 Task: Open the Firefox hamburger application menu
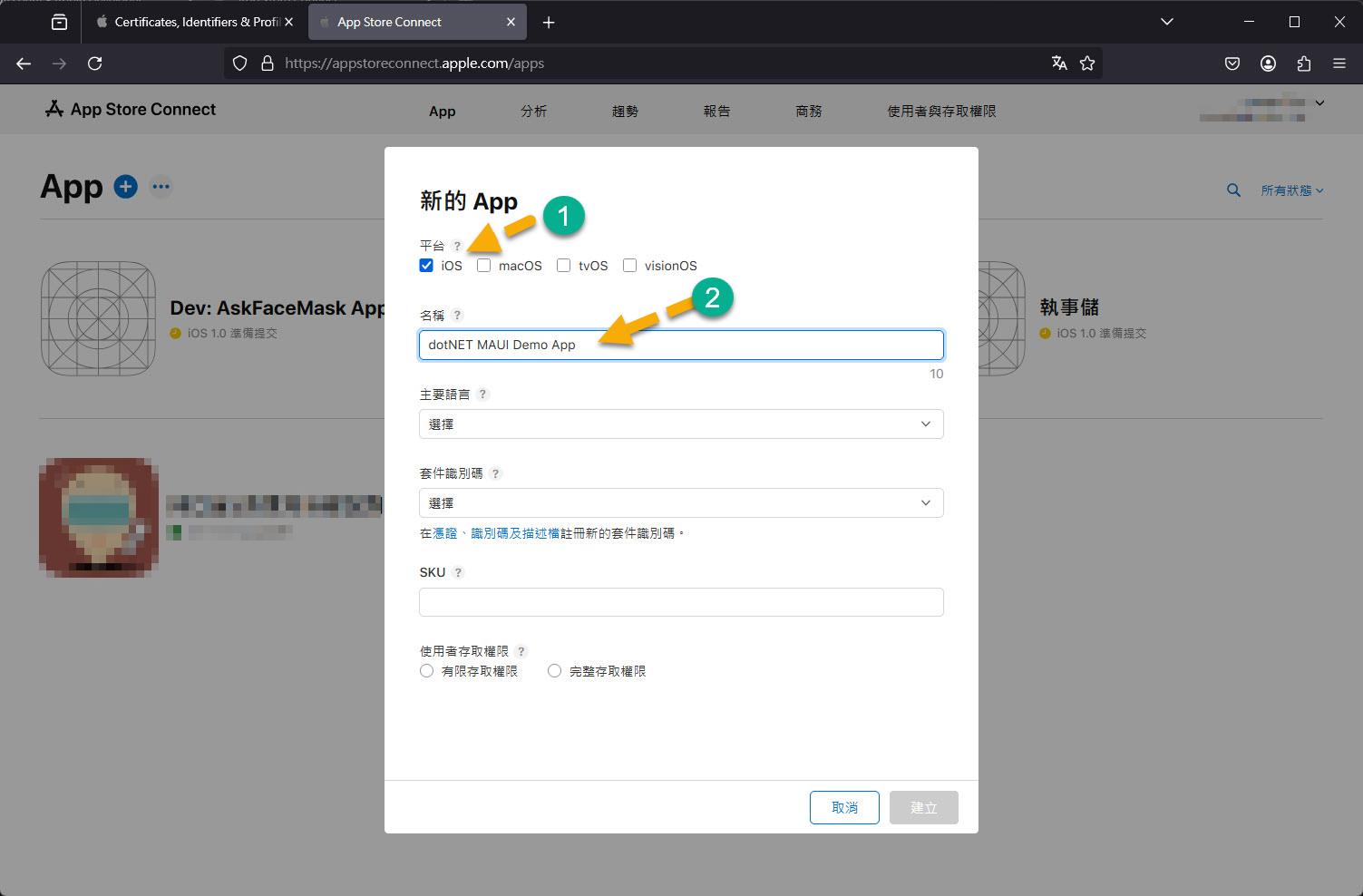pyautogui.click(x=1339, y=63)
